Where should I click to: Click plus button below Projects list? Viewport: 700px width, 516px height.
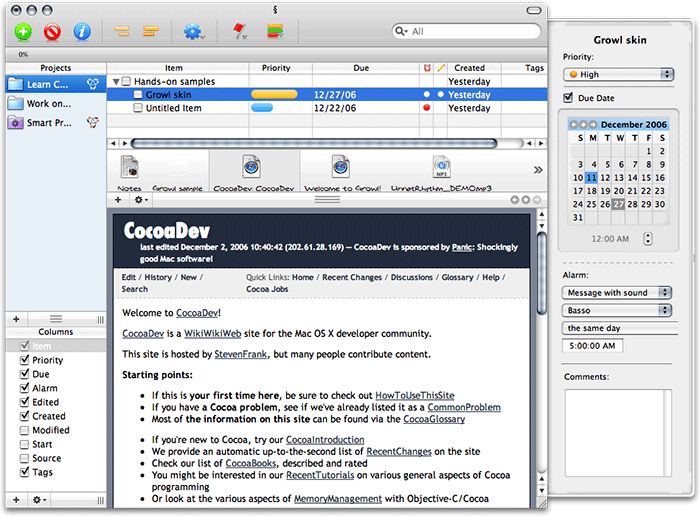click(16, 319)
